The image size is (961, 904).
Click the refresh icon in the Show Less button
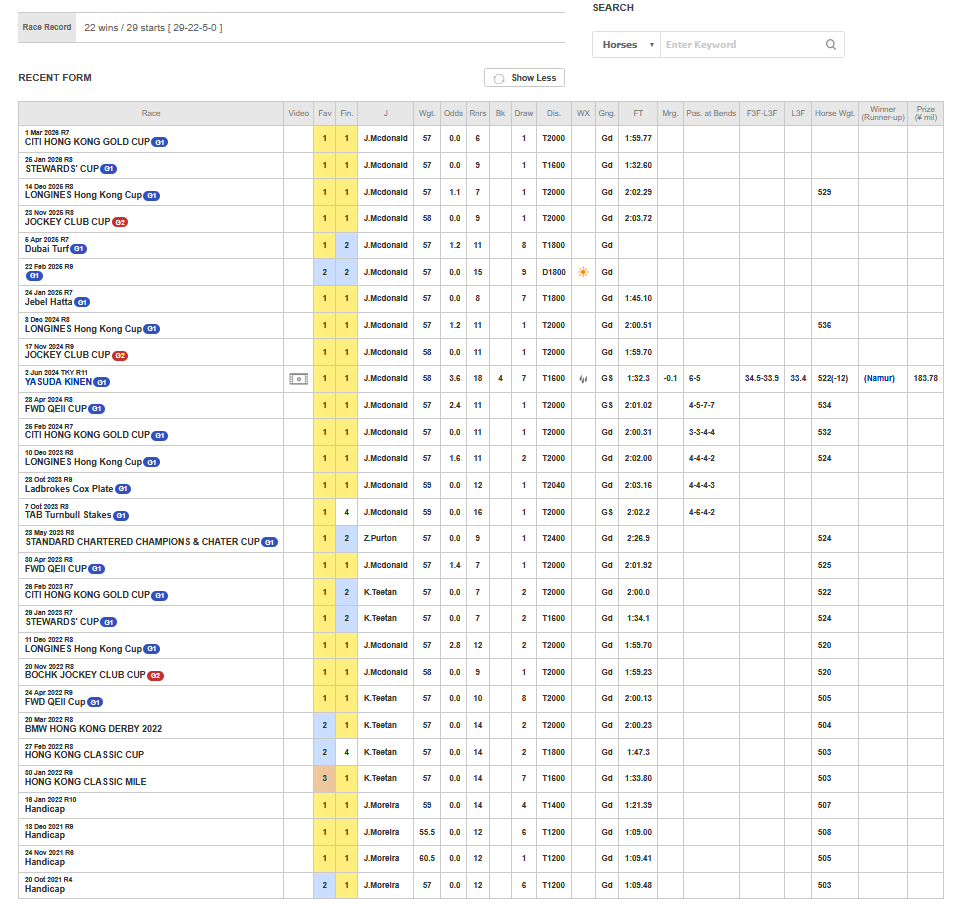click(499, 78)
